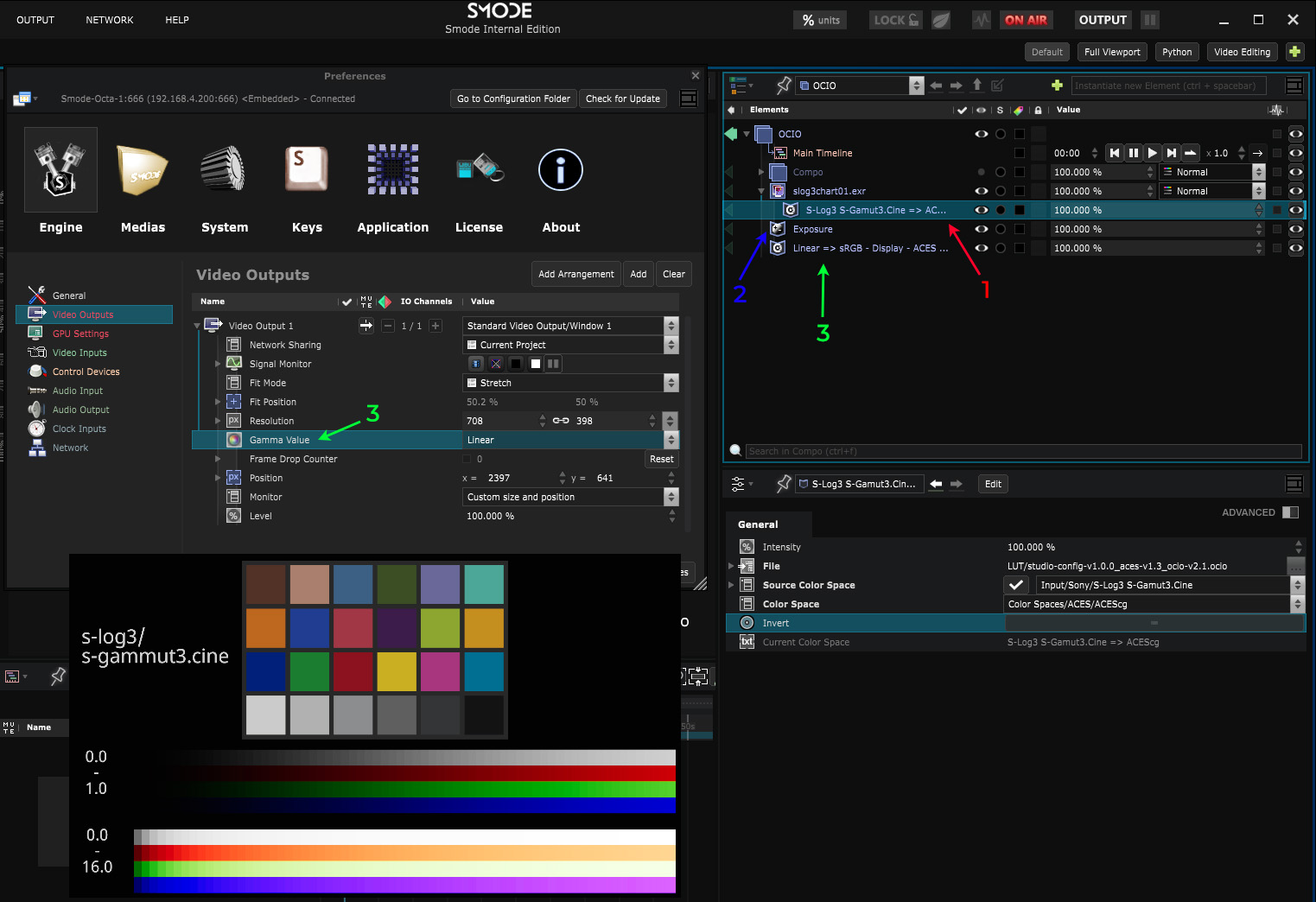Click the Clear video outputs button
The width and height of the screenshot is (1316, 902).
674,274
